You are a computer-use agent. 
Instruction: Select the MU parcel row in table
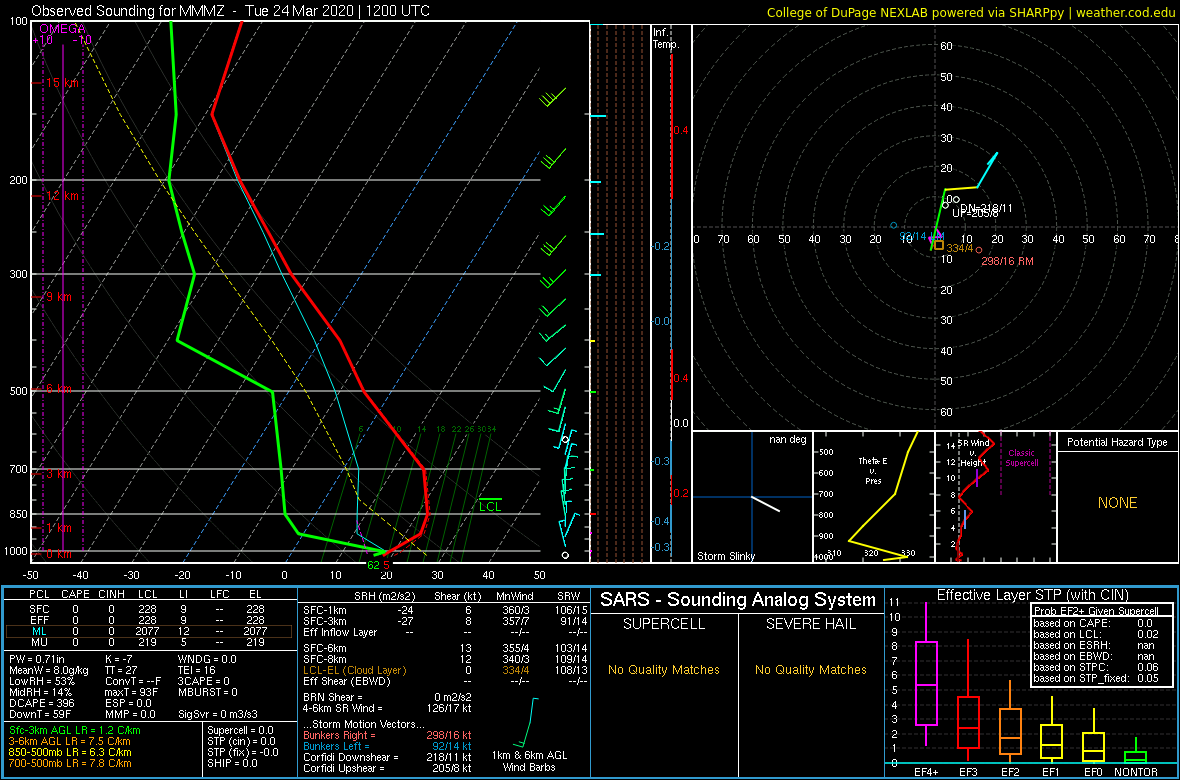pos(151,644)
